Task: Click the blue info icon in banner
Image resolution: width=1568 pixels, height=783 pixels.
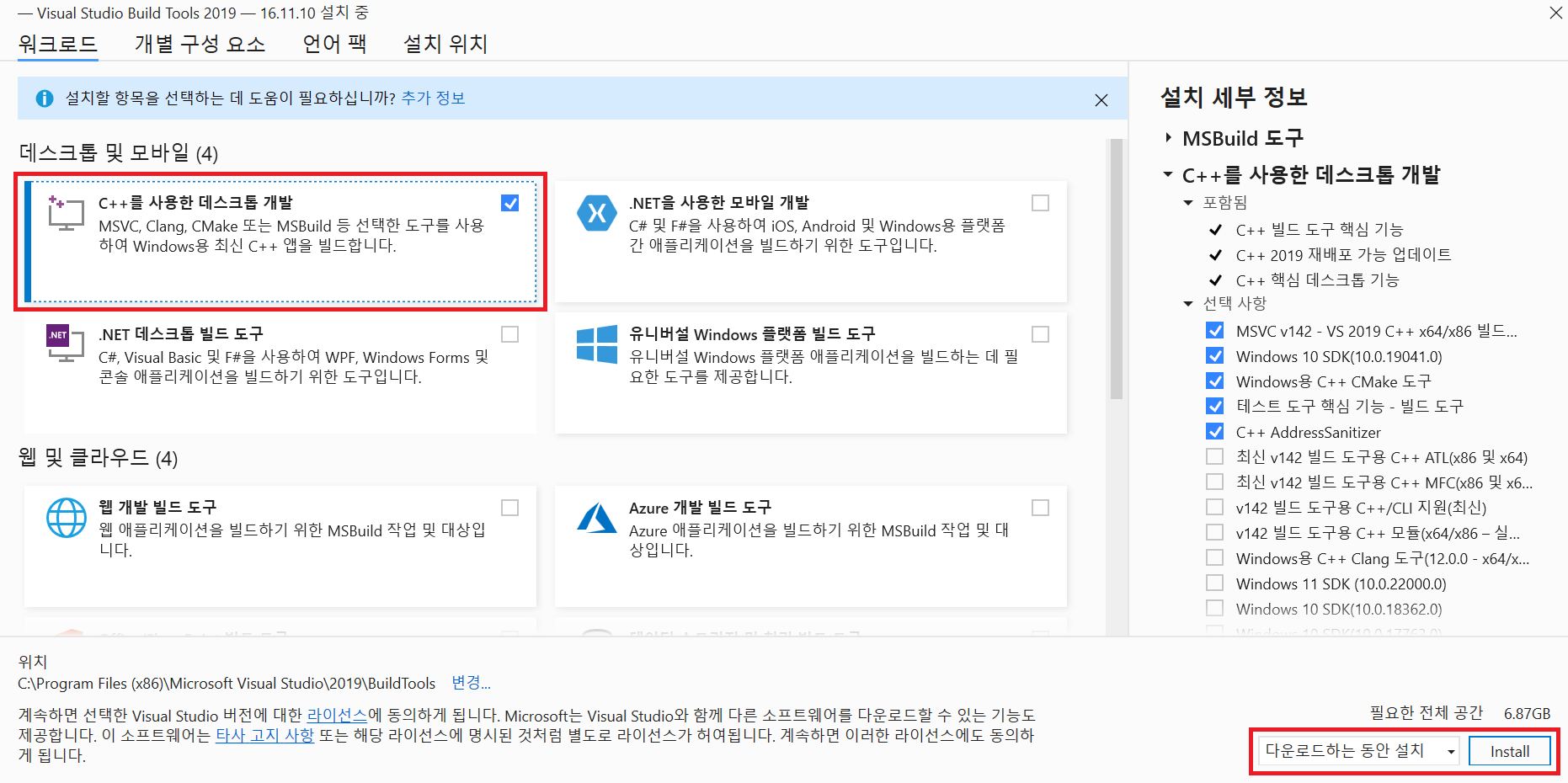Action: click(x=45, y=99)
